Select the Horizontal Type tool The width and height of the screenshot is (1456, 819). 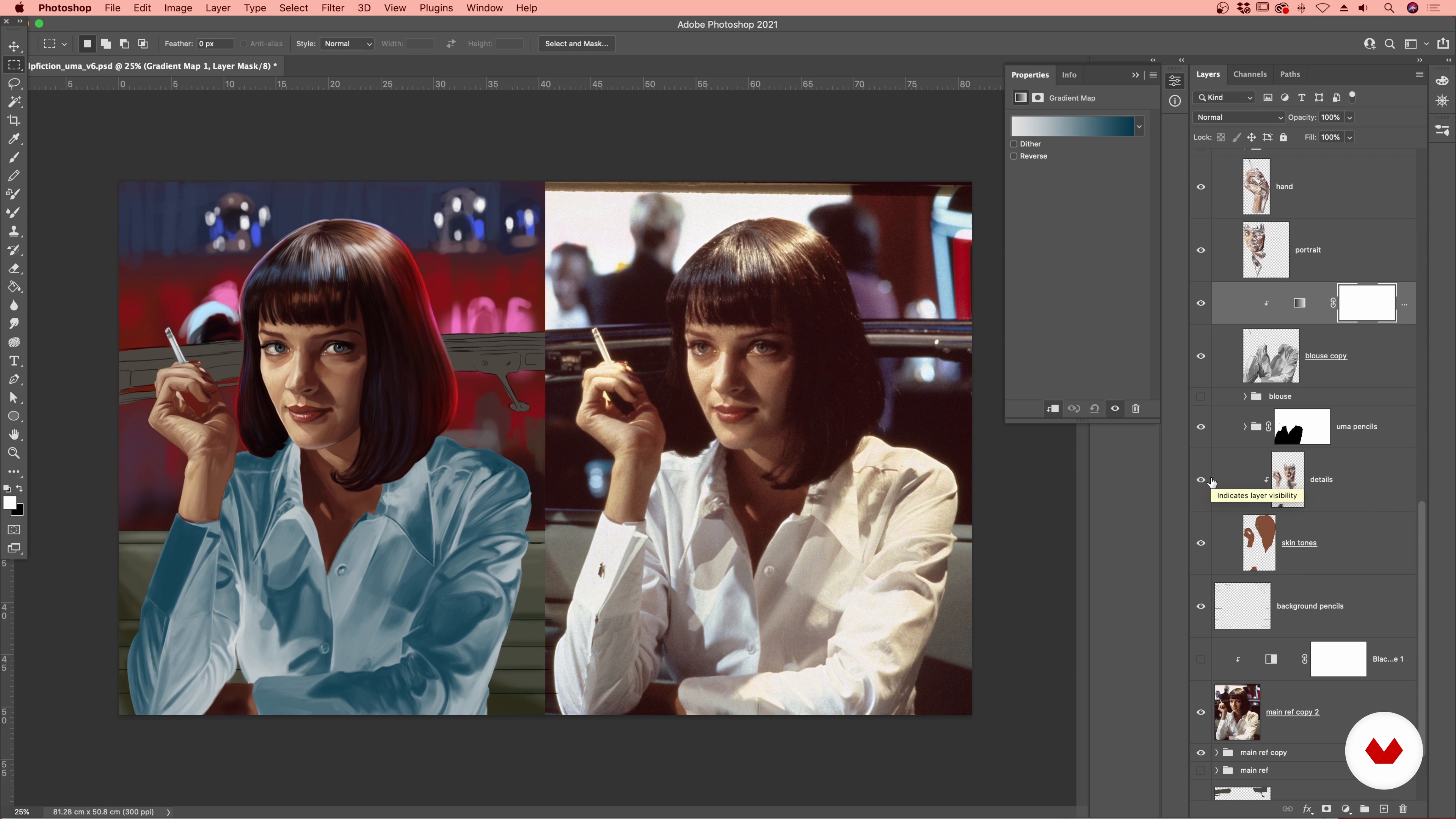14,361
